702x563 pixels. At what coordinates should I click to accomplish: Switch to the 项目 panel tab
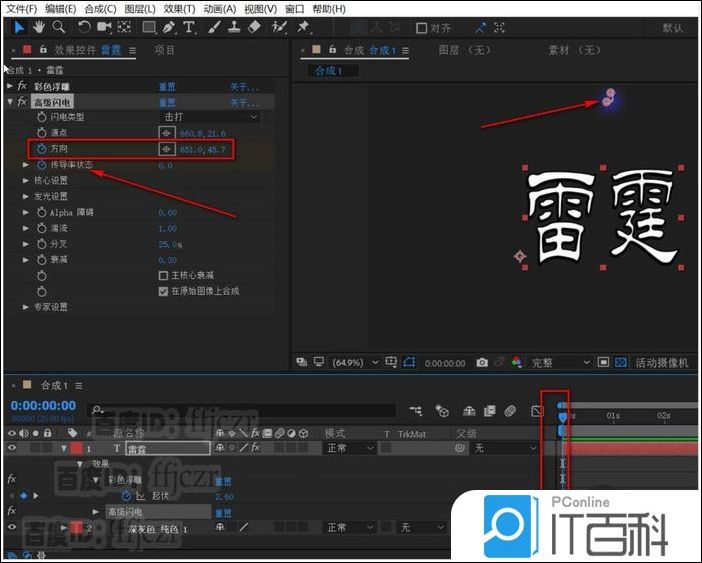(164, 50)
